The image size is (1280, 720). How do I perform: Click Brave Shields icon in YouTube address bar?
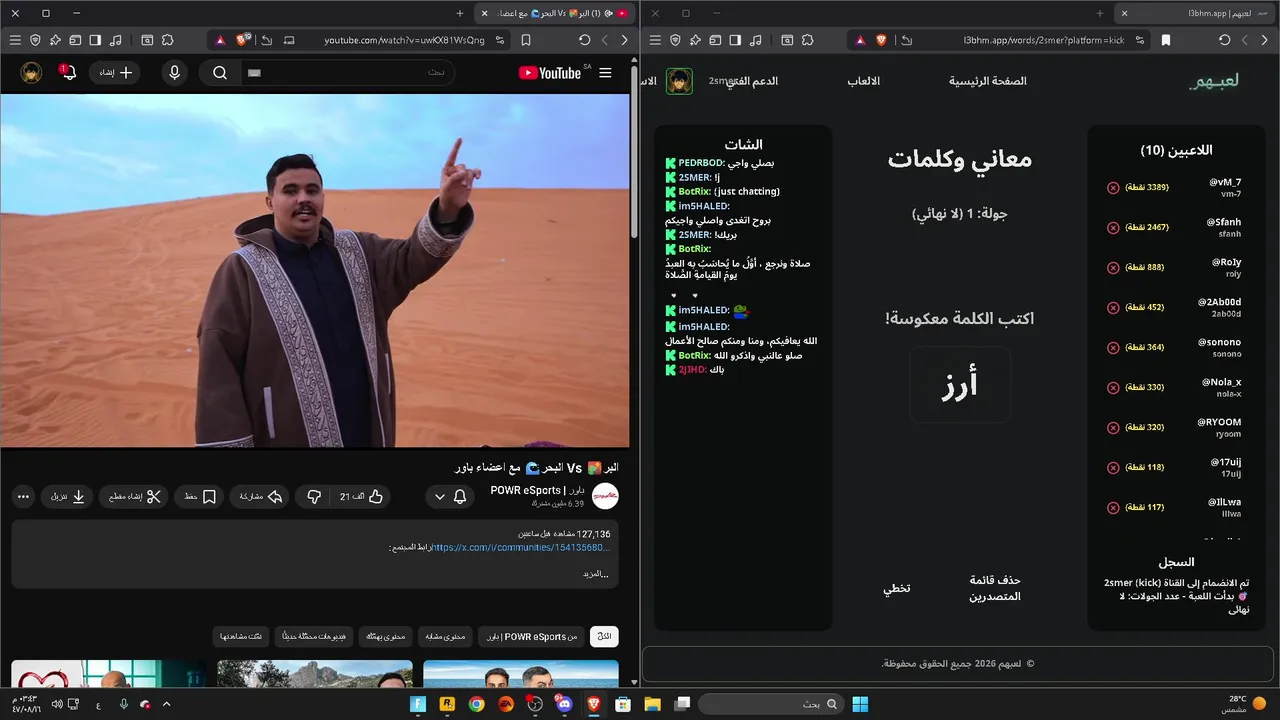coord(243,40)
